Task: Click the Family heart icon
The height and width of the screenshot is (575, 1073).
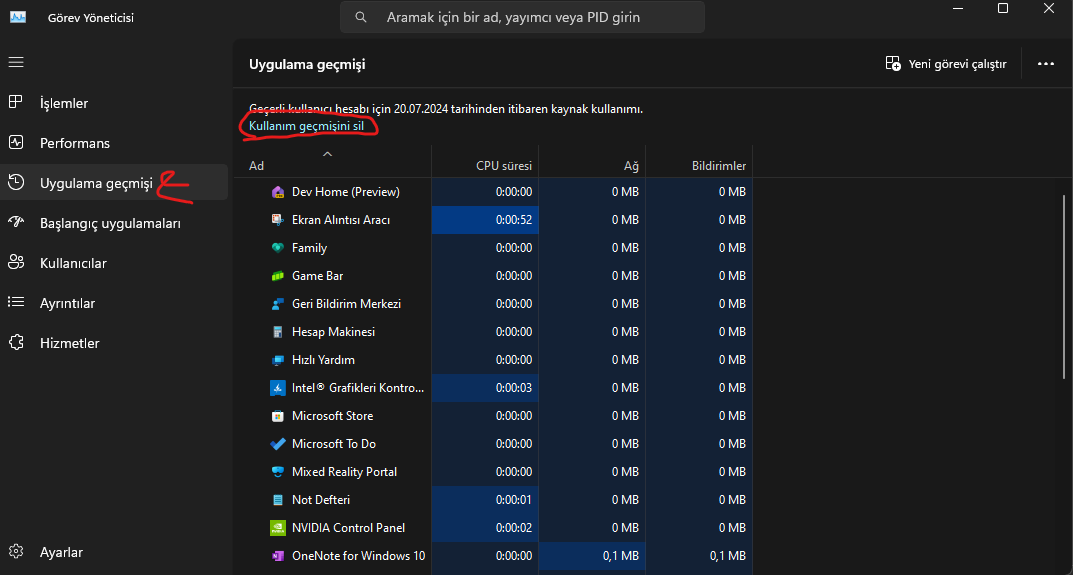Action: pyautogui.click(x=277, y=248)
